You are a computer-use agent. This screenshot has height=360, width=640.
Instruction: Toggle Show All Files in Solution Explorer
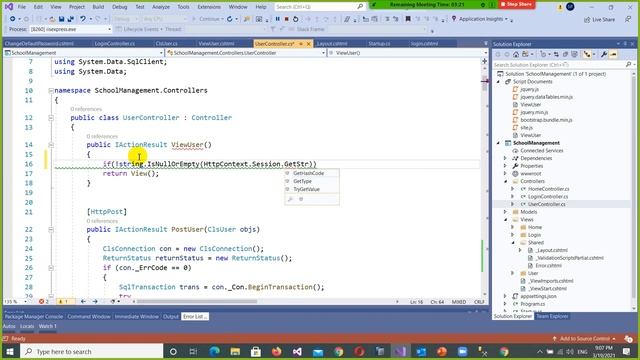575,54
